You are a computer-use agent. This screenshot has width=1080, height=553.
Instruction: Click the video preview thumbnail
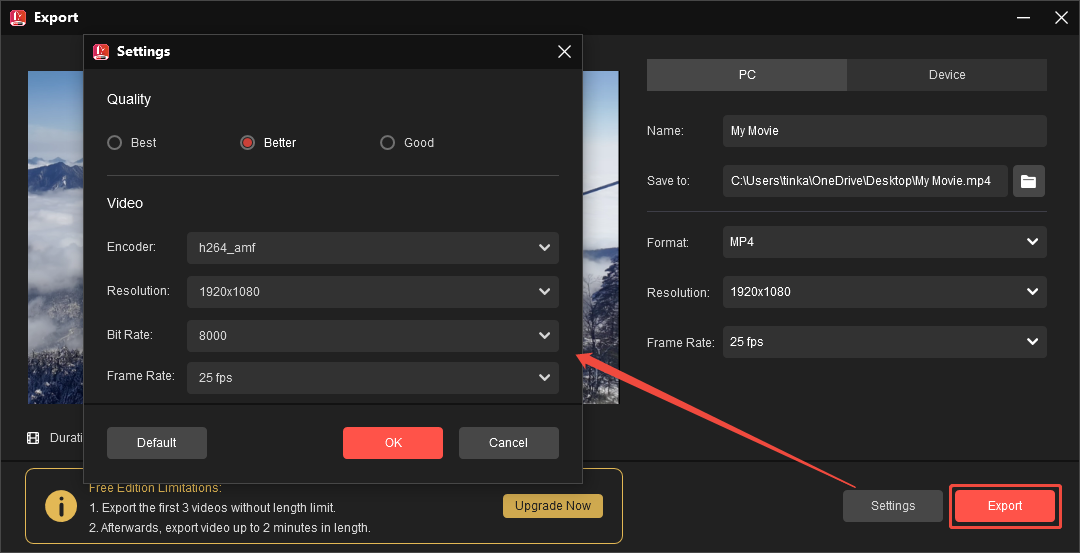tap(601, 238)
